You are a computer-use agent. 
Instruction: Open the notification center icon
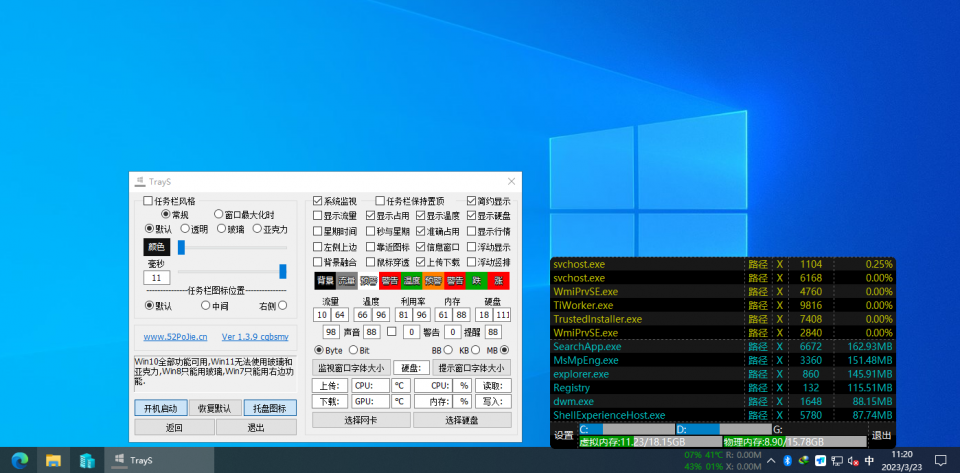click(x=939, y=461)
